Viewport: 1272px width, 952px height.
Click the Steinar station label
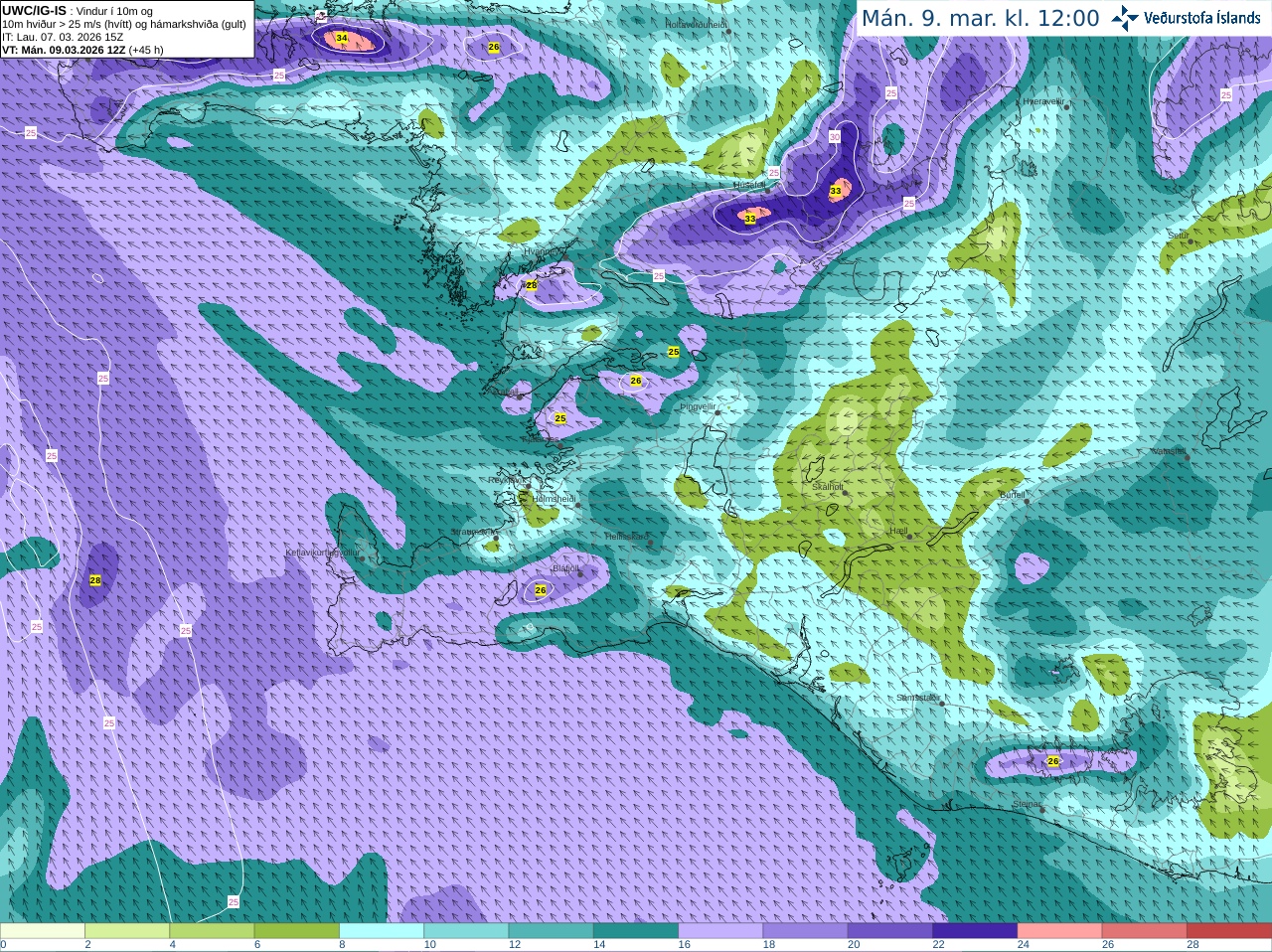pos(1027,804)
